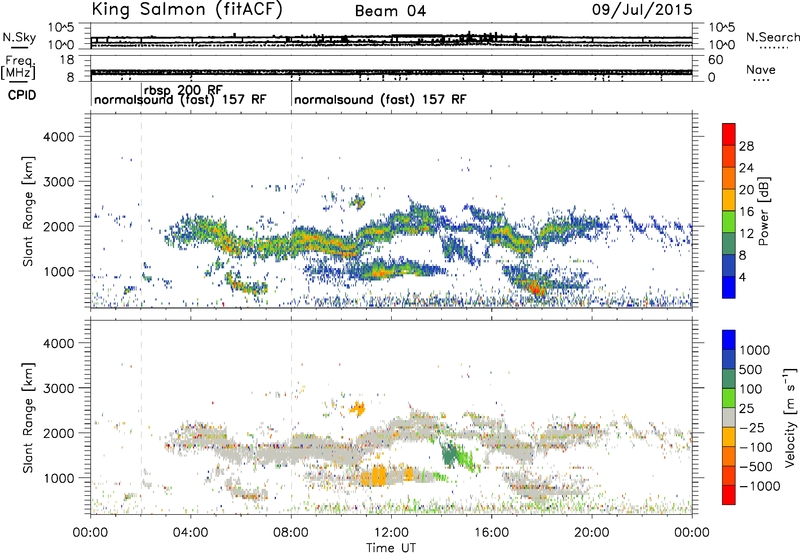
Task: Click the green velocity patch near 14:20
Action: click(x=449, y=454)
